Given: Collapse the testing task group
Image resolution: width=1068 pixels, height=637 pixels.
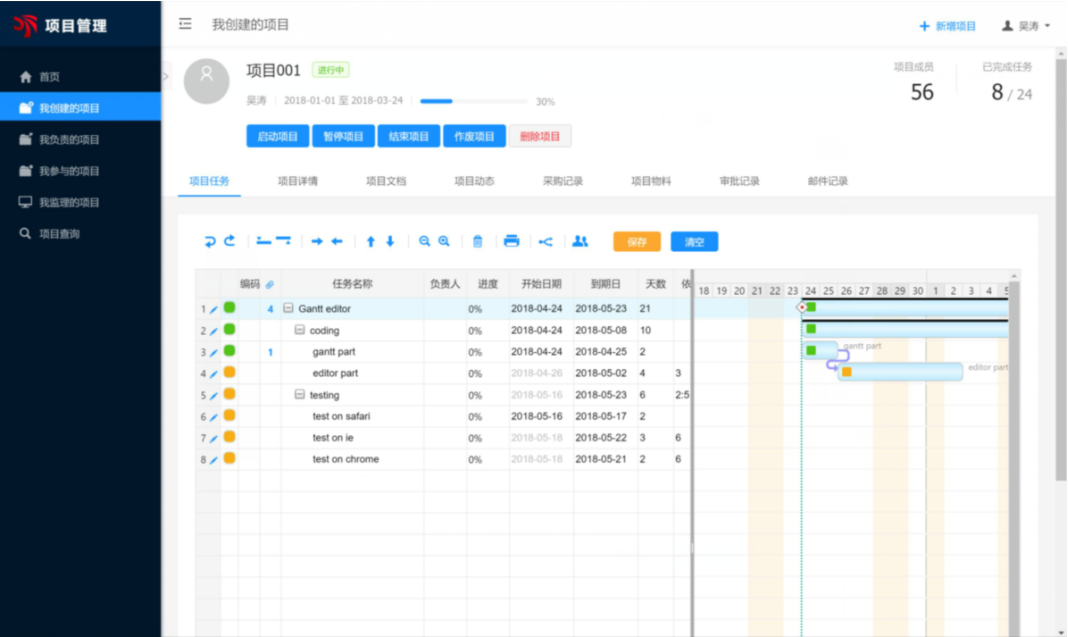Looking at the screenshot, I should click(299, 395).
